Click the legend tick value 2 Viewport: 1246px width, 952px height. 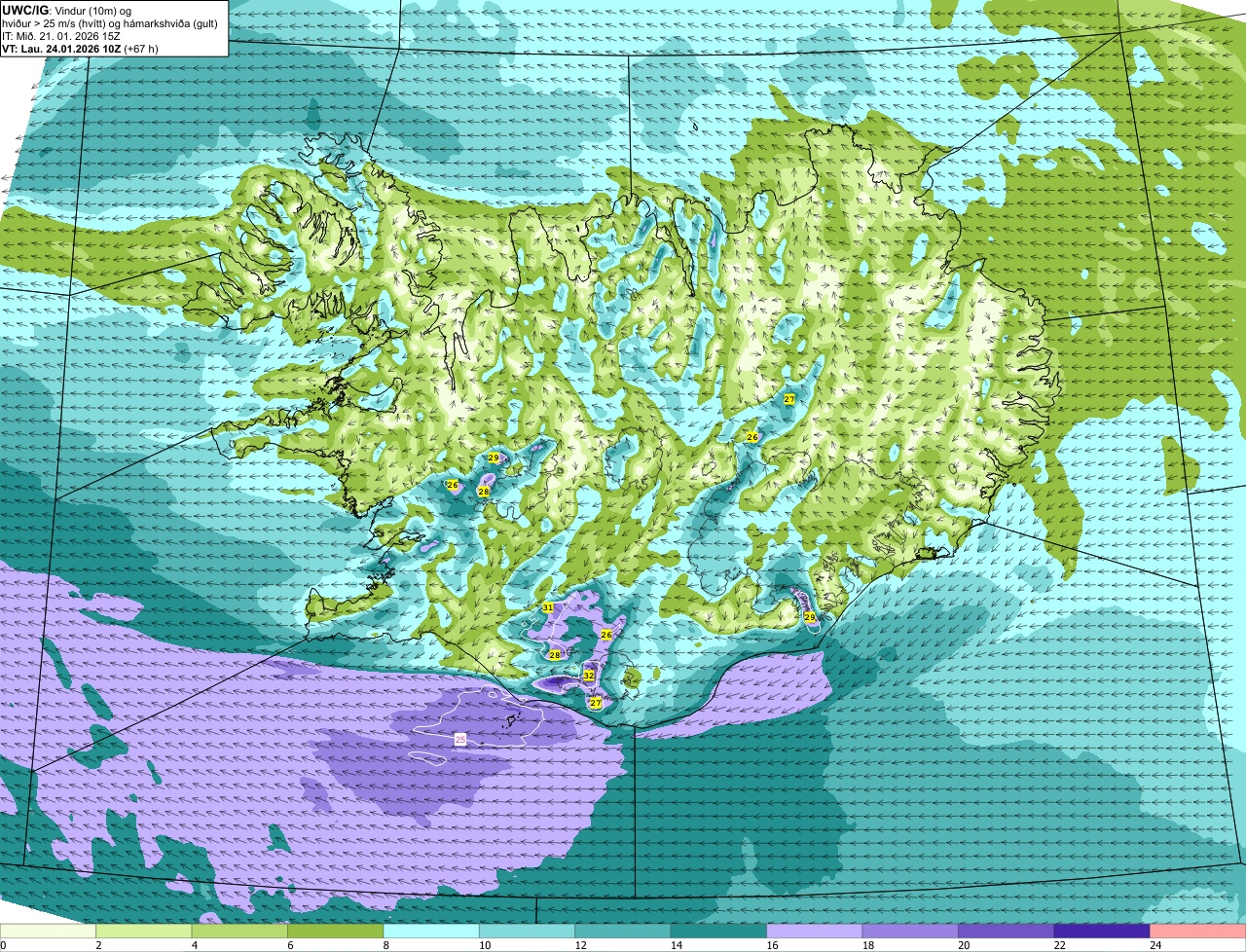point(98,945)
